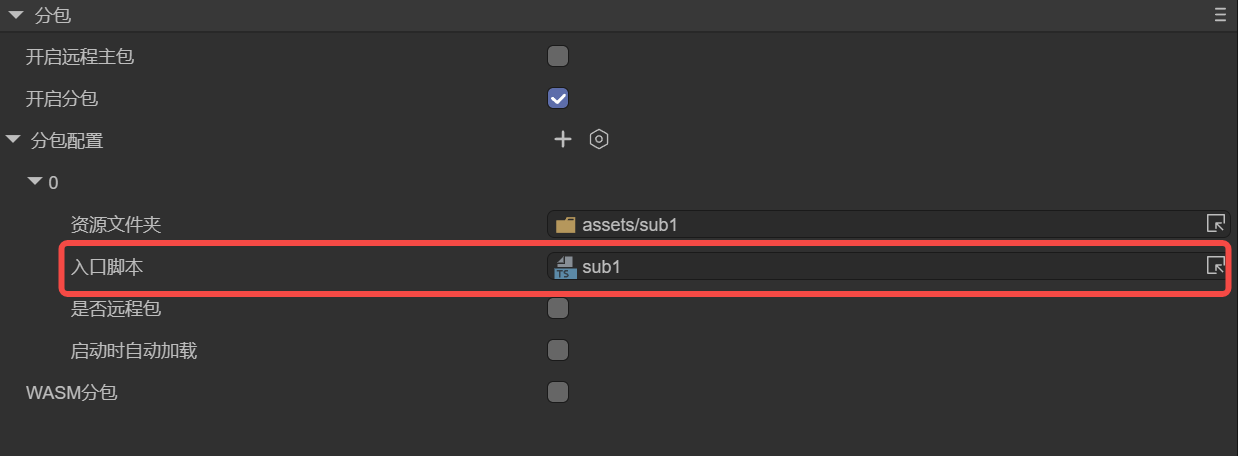Toggle the WASM分包 checkbox
1238x456 pixels.
558,392
